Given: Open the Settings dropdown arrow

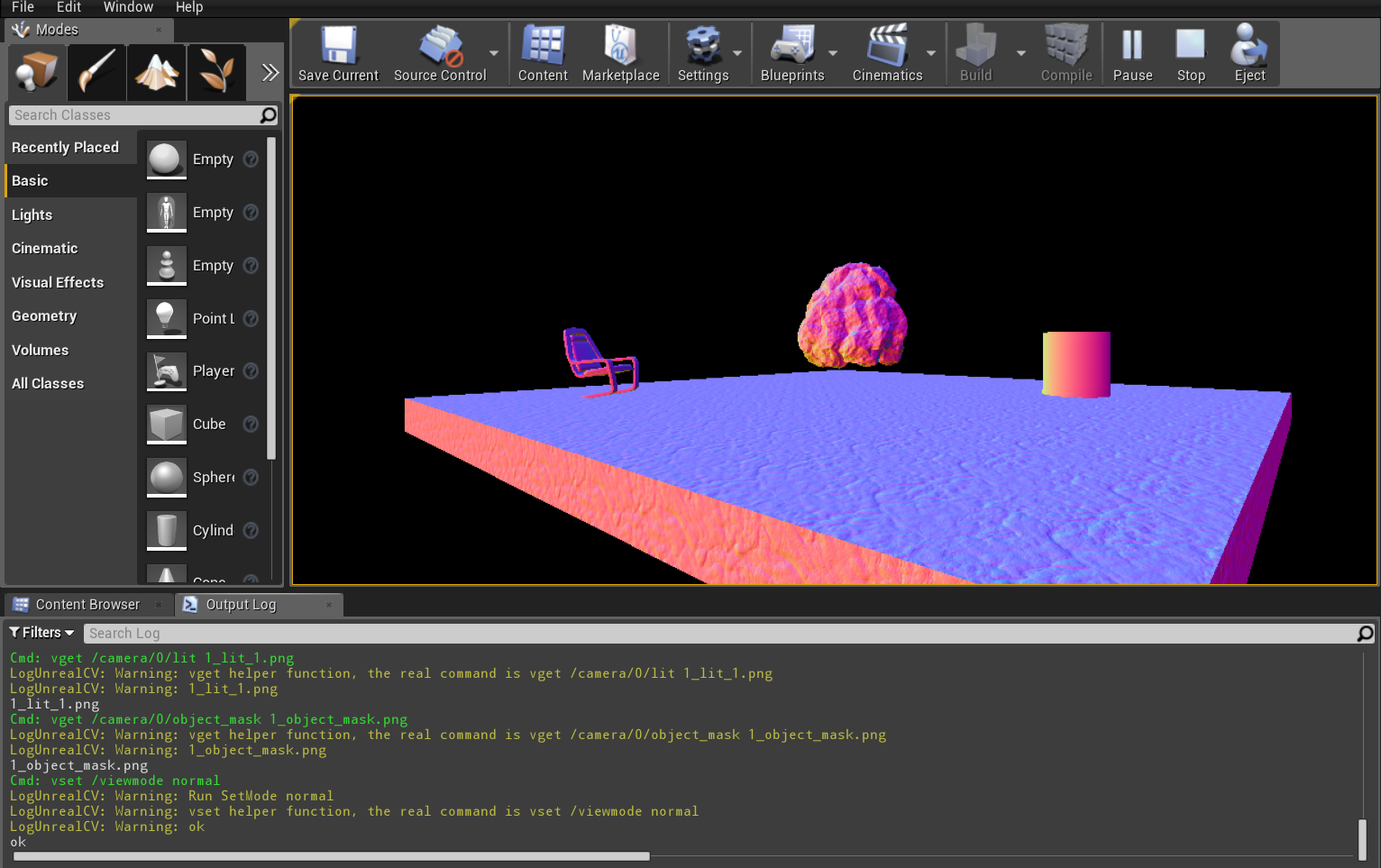Looking at the screenshot, I should point(736,52).
